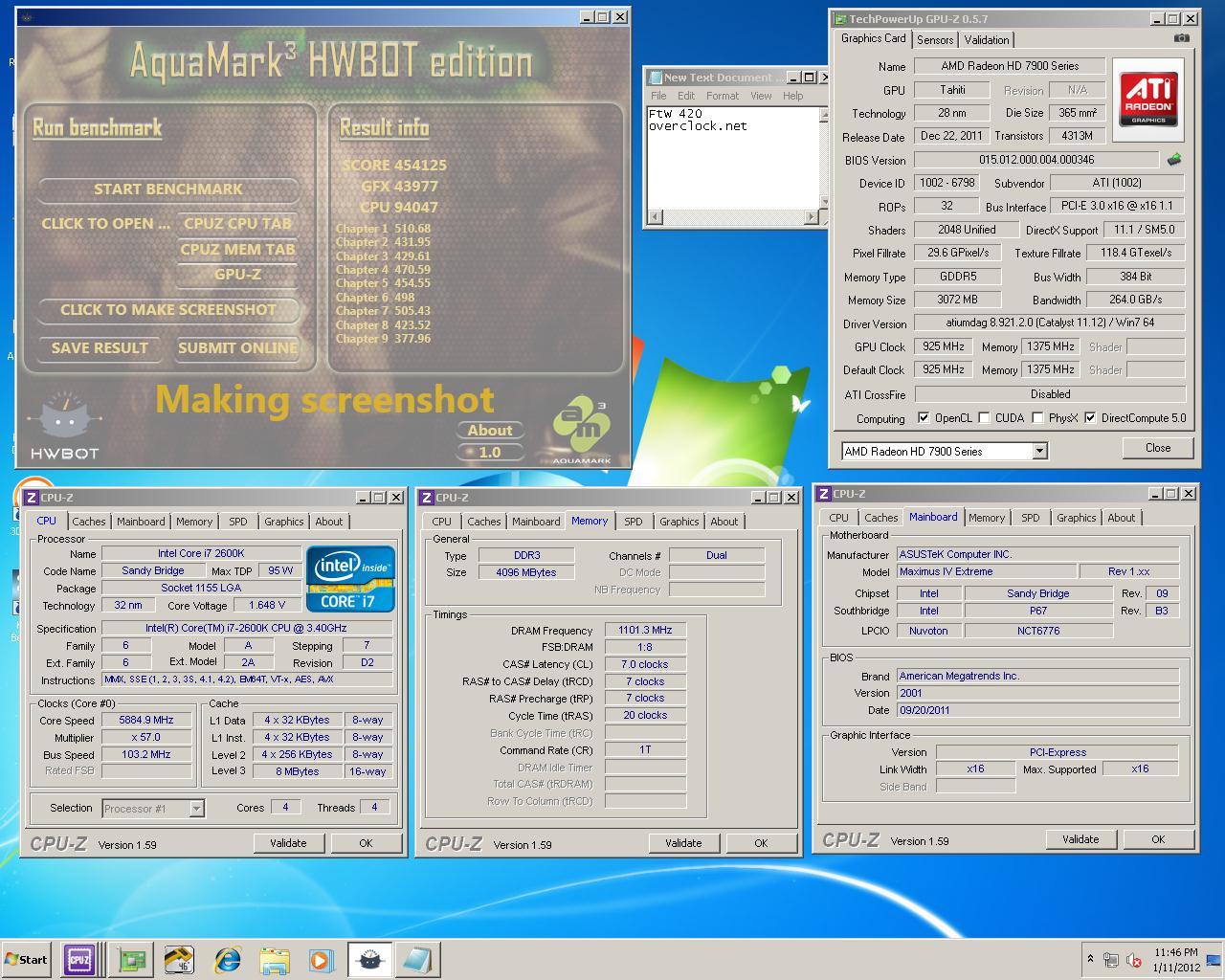Click the network tray icon

click(1111, 960)
